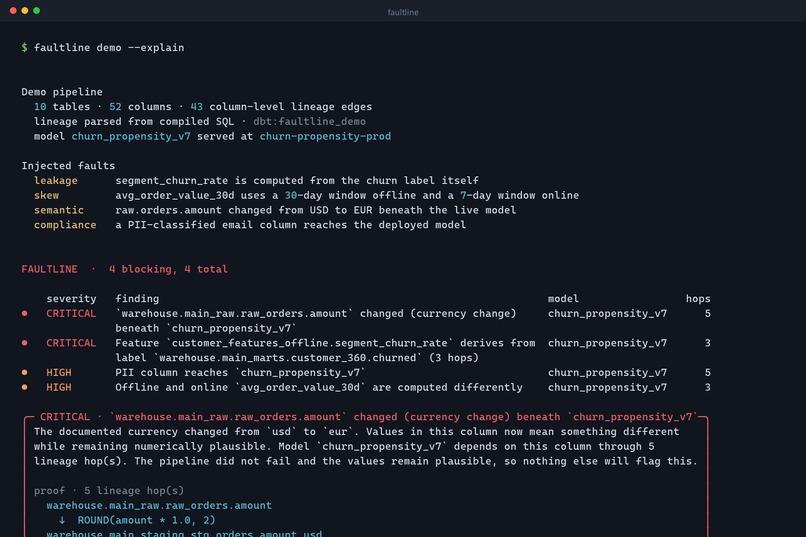Viewport: 806px width, 537px height.
Task: Click the PII-classified email compliance description
Action: pos(291,225)
